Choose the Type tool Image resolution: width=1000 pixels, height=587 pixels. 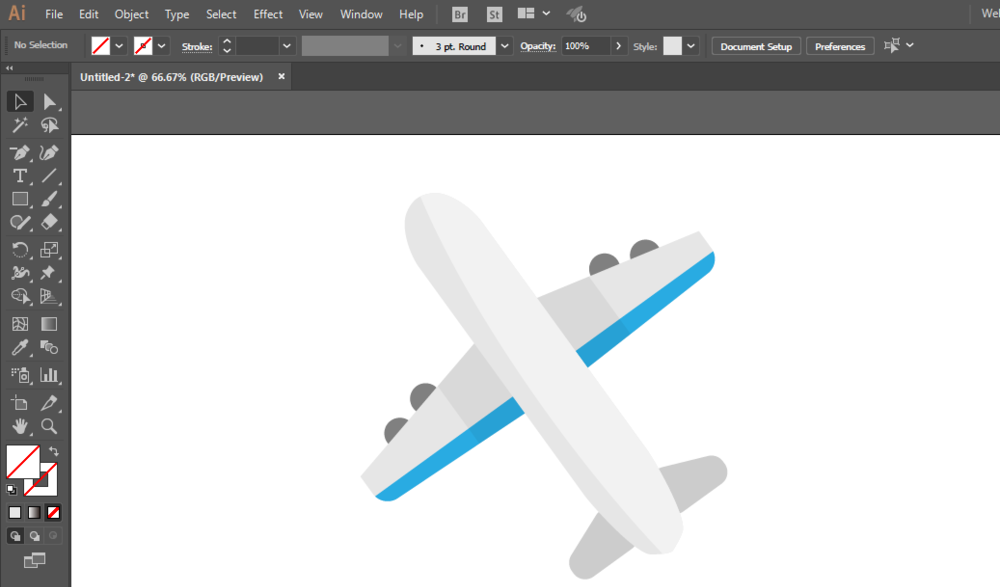tap(19, 176)
